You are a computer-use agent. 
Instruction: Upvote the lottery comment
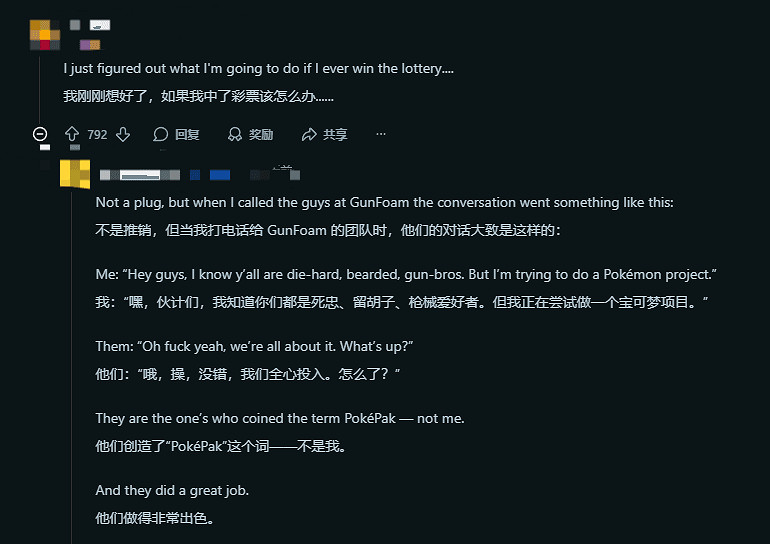[x=71, y=134]
